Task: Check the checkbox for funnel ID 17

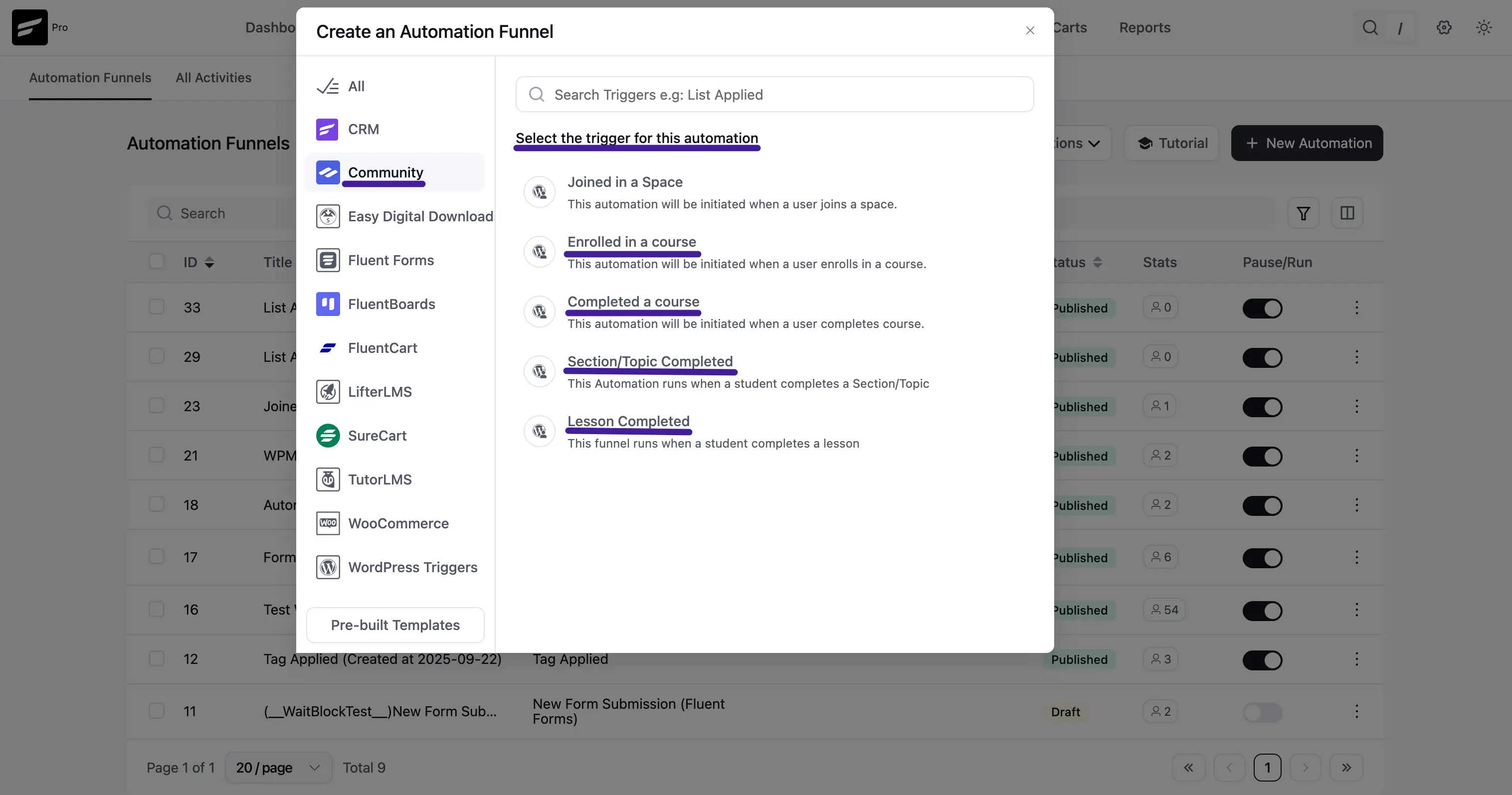Action: coord(156,556)
